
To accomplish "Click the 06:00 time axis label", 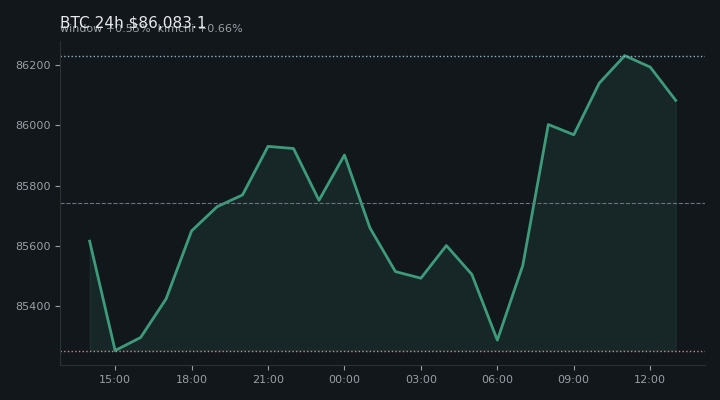I will tap(497, 379).
